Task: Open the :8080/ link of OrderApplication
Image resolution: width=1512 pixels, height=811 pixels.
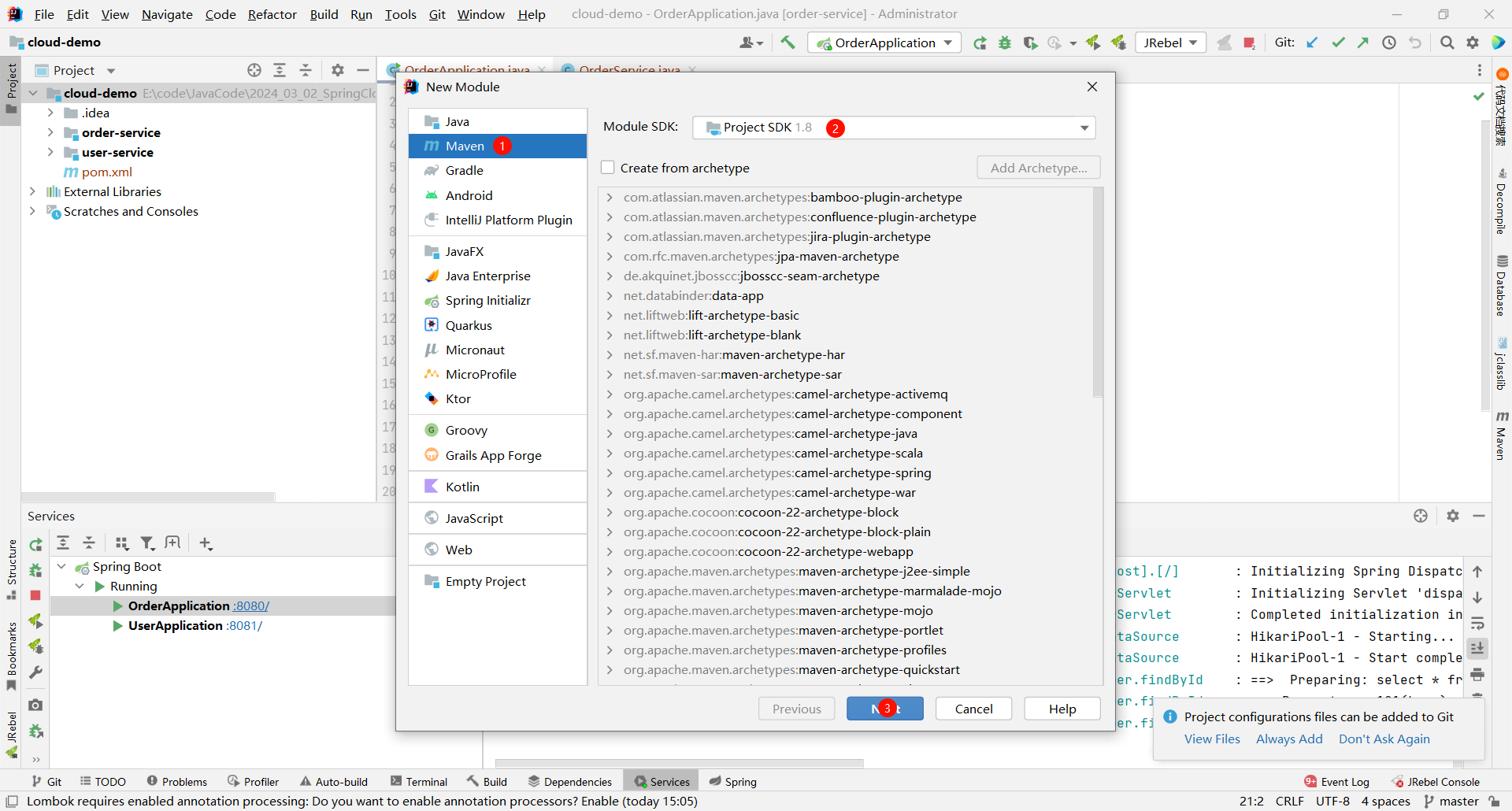Action: click(251, 605)
